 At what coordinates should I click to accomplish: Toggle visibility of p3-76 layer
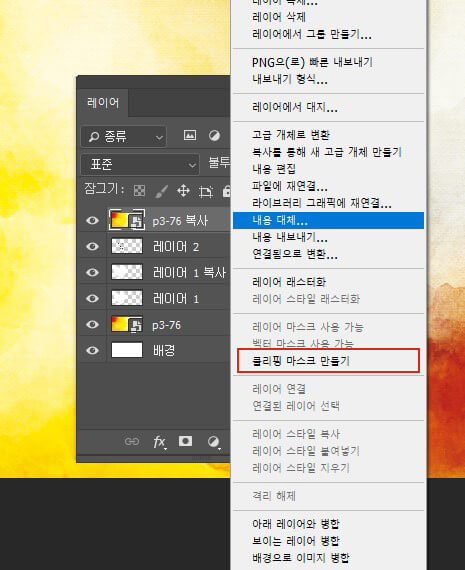point(92,324)
